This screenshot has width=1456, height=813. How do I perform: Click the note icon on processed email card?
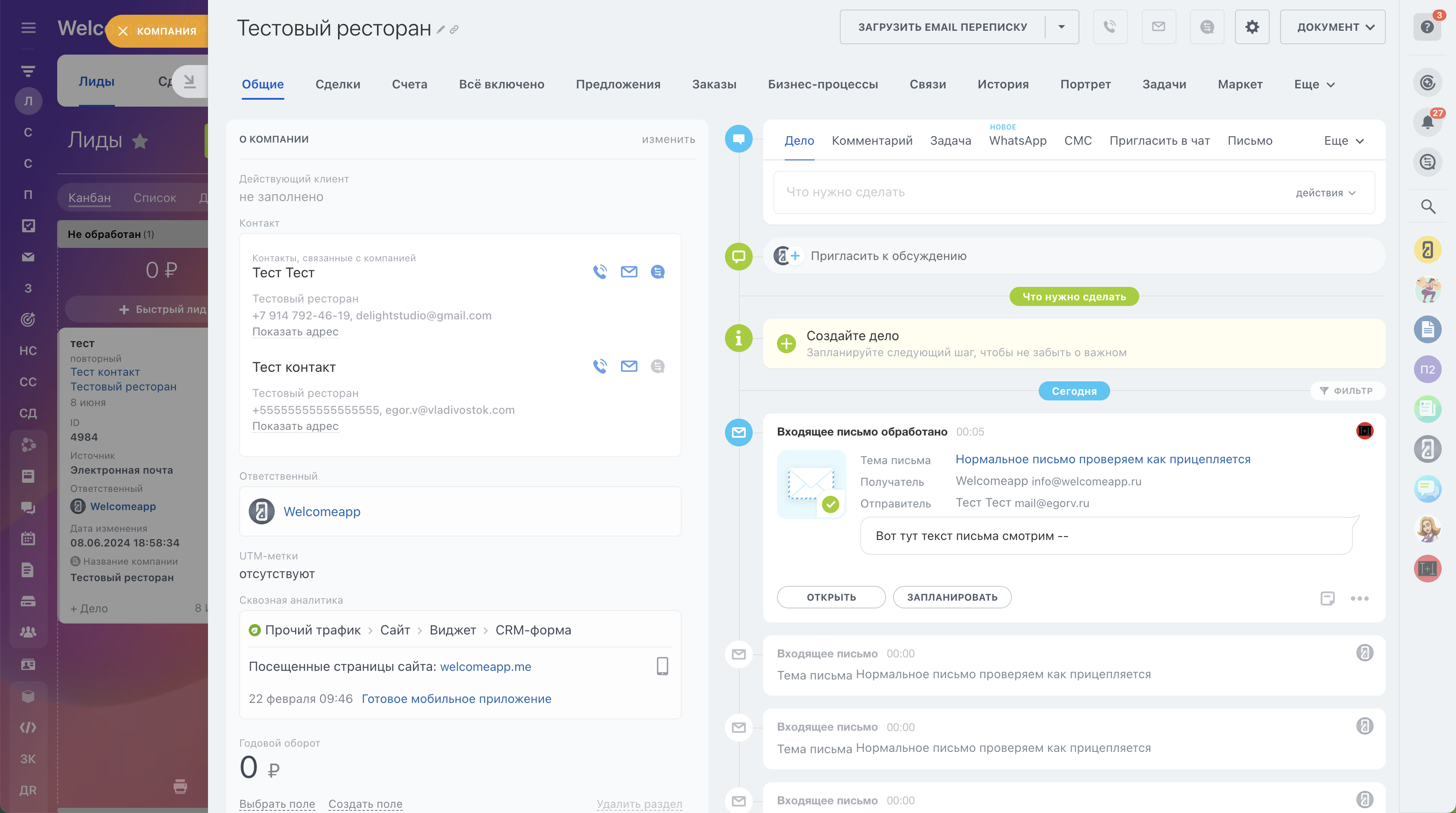1327,598
